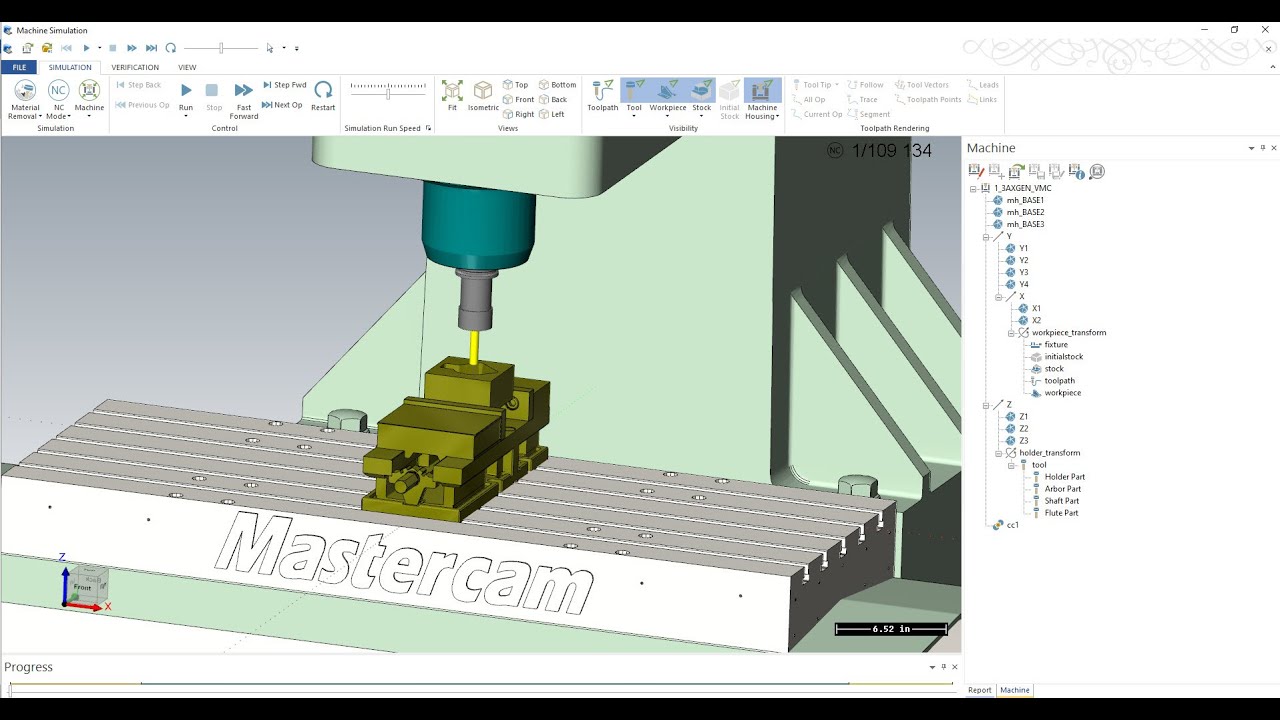
Task: Set view to Left
Action: point(552,114)
